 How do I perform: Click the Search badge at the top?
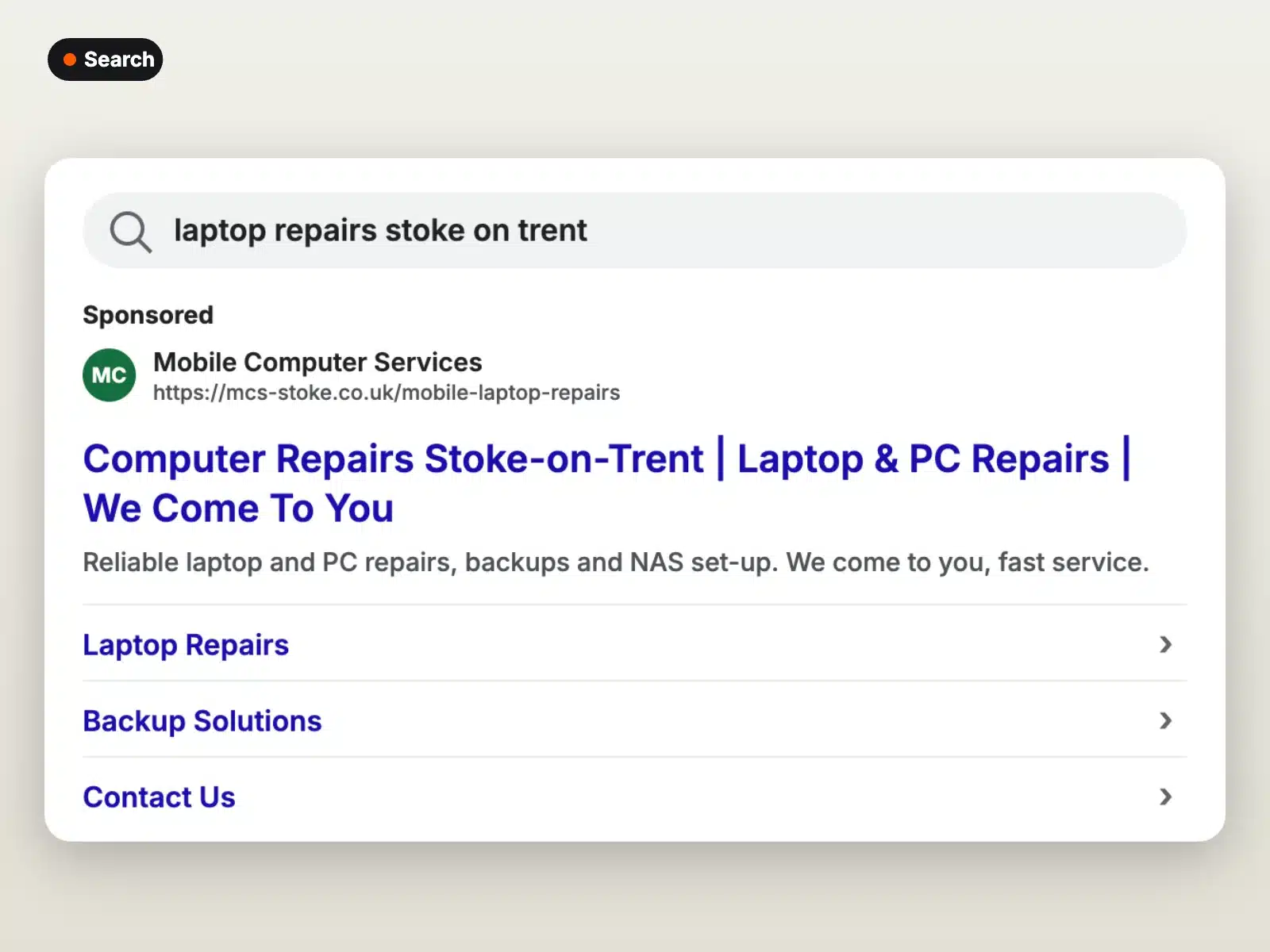pyautogui.click(x=106, y=59)
